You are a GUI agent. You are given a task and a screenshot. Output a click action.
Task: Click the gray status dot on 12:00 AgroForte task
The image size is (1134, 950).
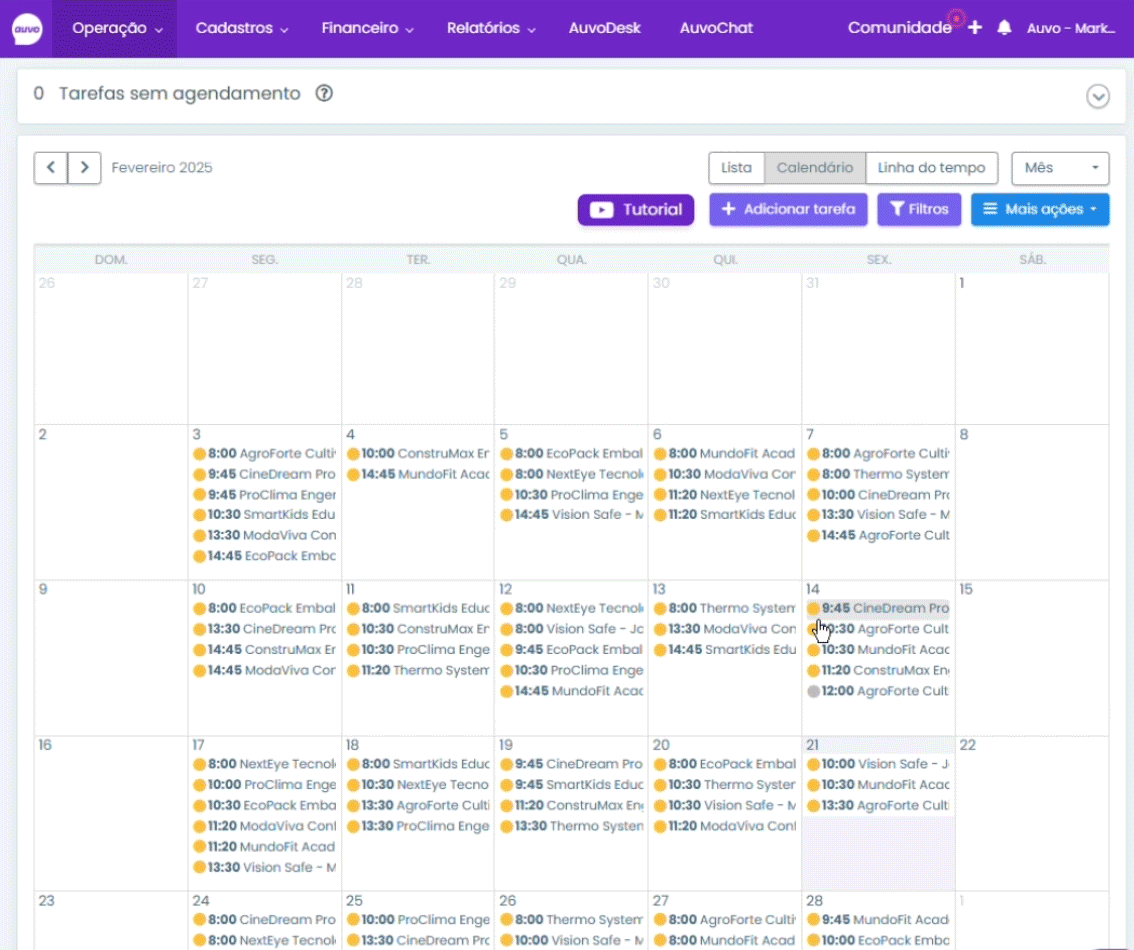click(814, 691)
